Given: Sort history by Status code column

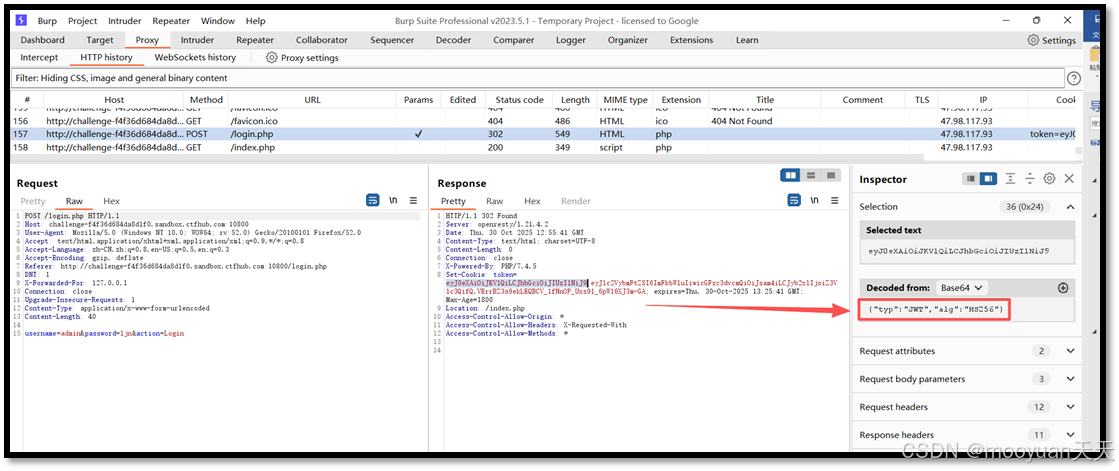Looking at the screenshot, I should click(x=520, y=100).
